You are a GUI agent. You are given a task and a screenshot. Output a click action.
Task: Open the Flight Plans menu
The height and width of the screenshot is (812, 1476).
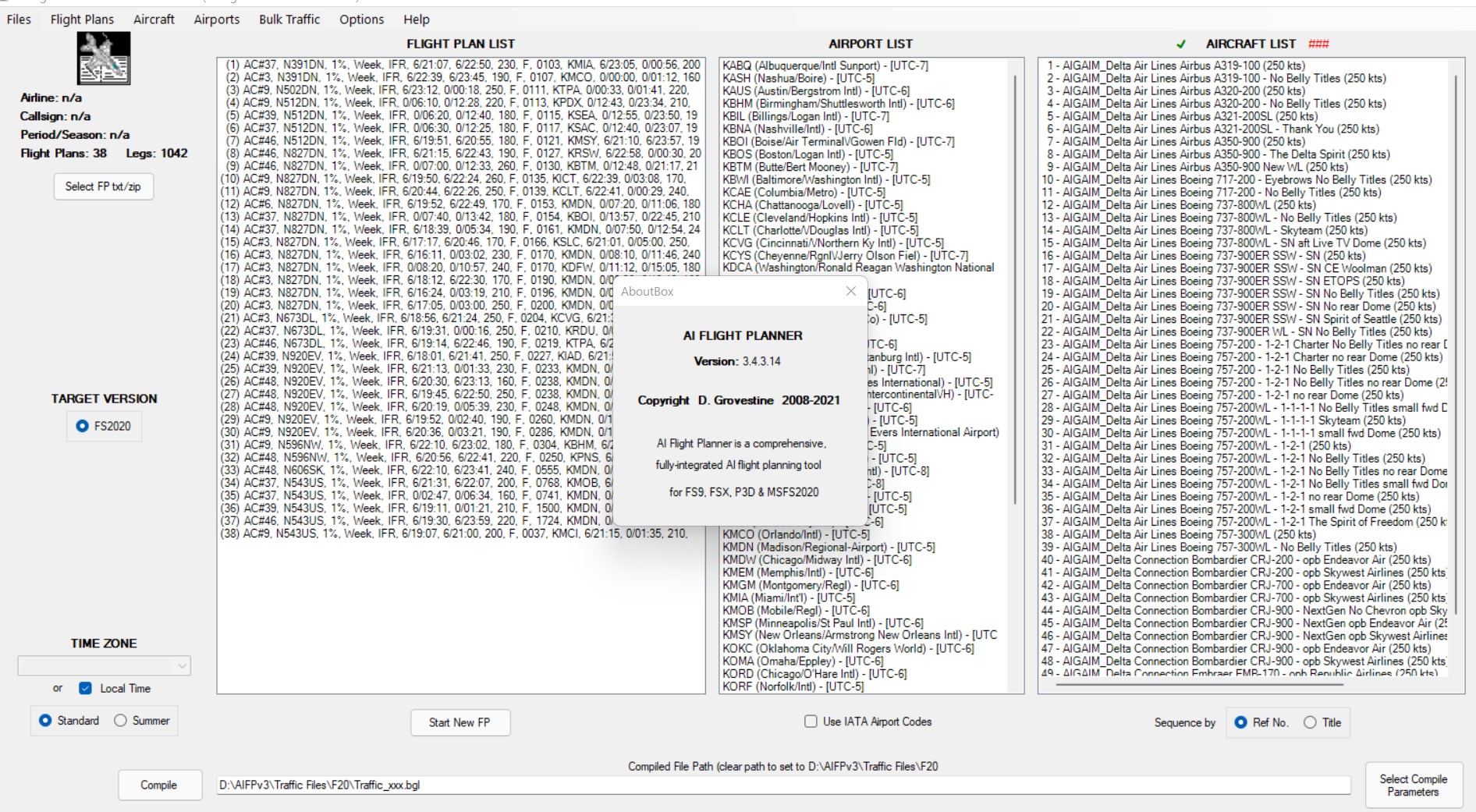82,20
